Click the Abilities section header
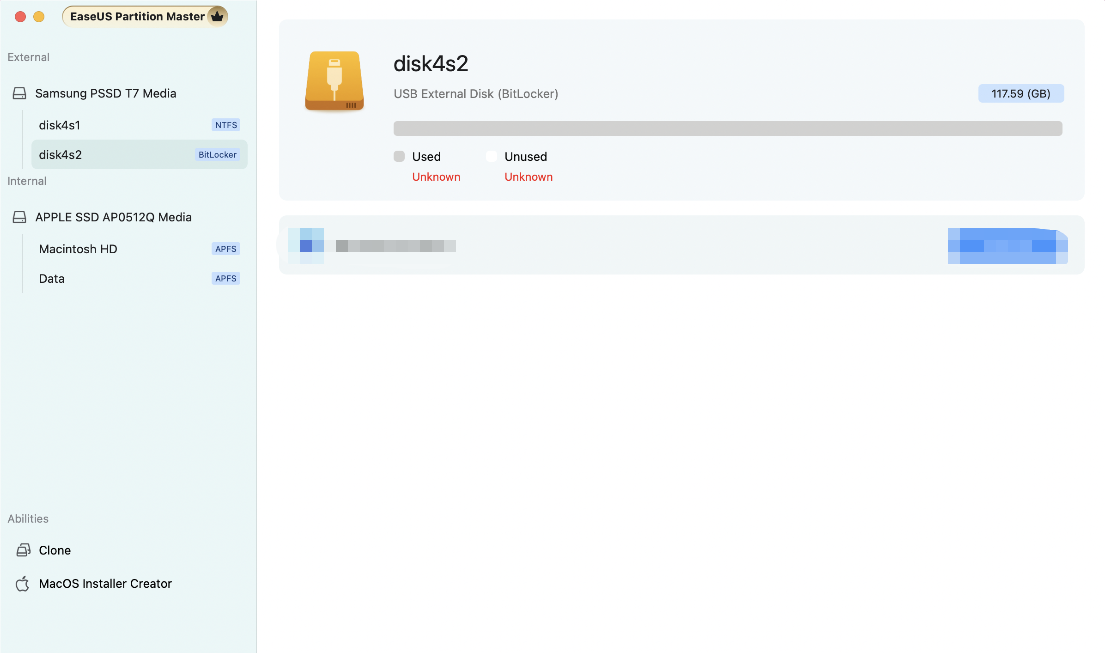Viewport: 1105px width, 653px height. coord(28,518)
